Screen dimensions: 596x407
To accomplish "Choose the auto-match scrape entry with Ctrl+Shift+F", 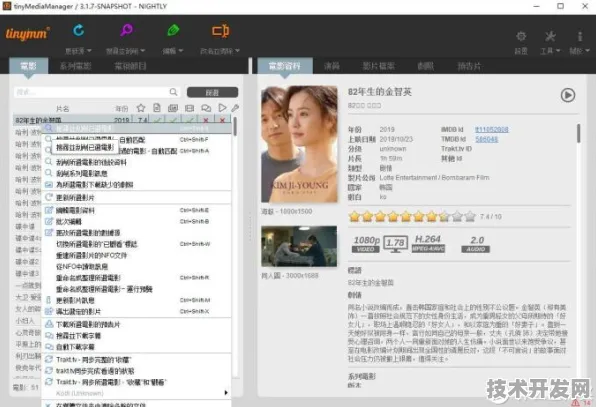I will click(x=137, y=139).
